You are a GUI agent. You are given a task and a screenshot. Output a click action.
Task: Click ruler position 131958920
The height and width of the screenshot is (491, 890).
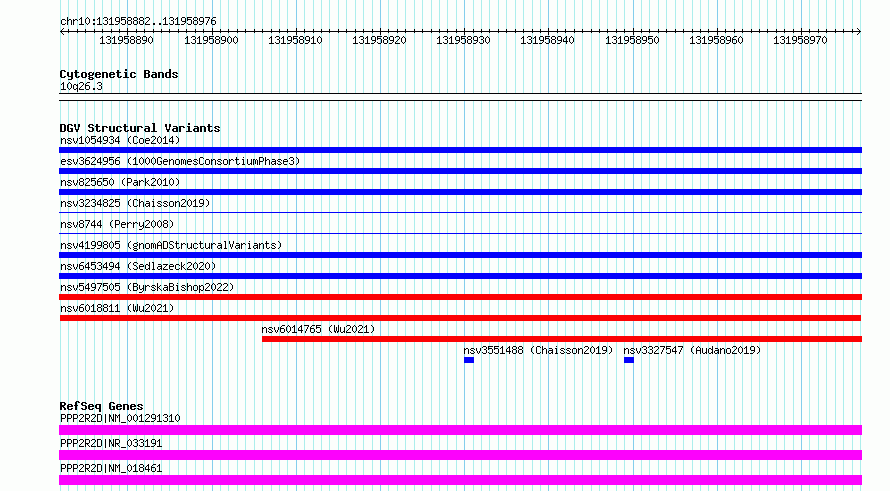click(379, 40)
